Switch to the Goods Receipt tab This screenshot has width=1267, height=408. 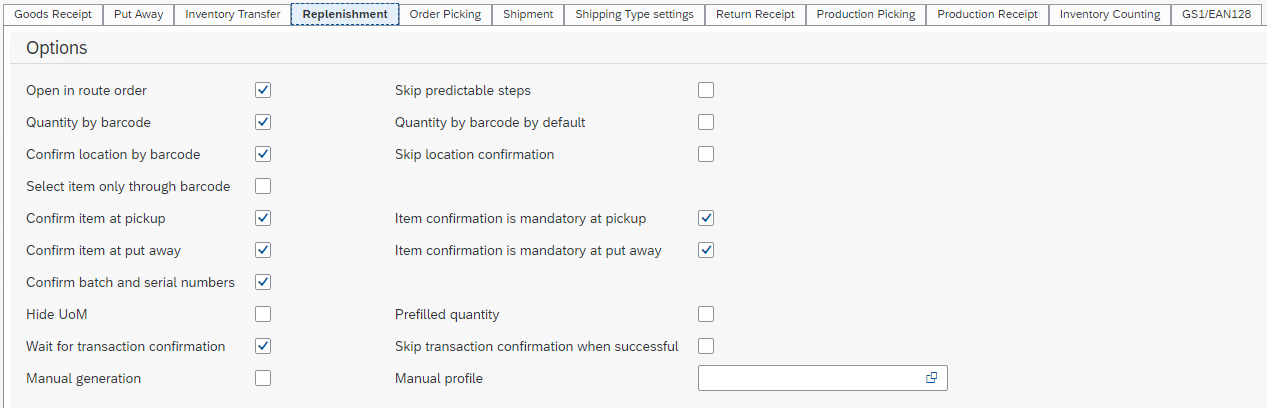[53, 14]
